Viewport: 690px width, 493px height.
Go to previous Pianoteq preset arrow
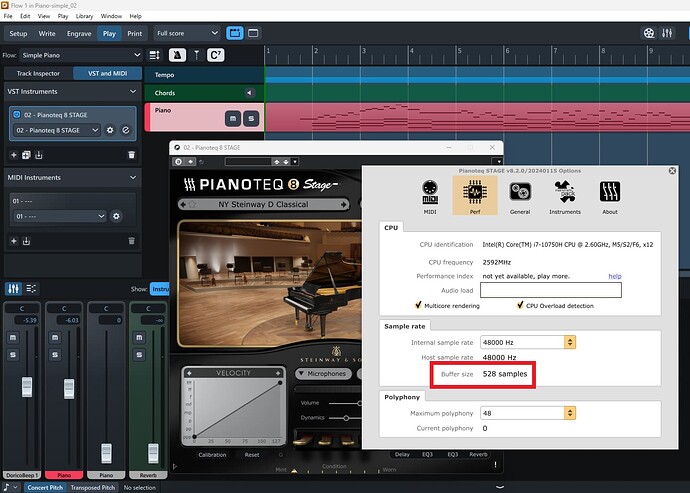click(183, 204)
